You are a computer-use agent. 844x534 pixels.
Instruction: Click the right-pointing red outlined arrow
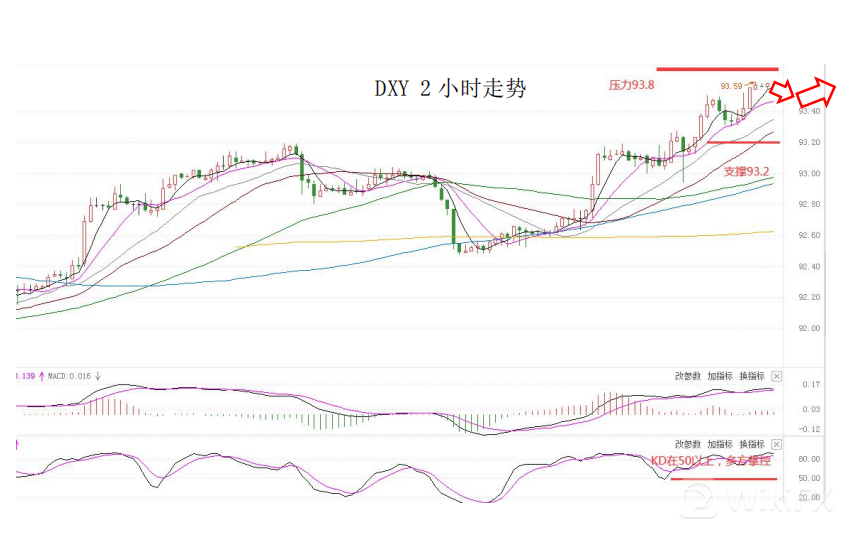click(823, 93)
